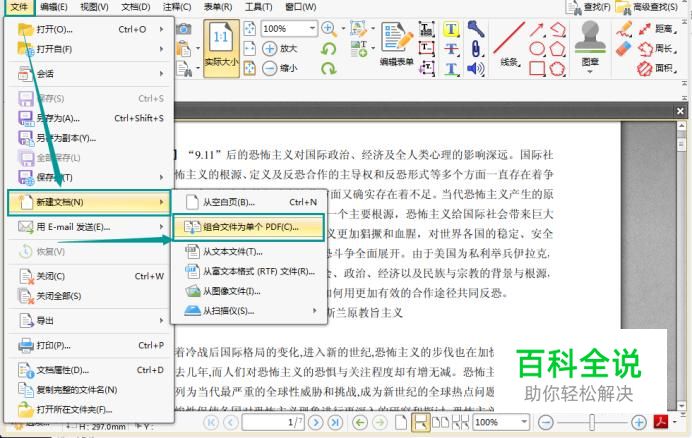Open the 注释(C) menu
This screenshot has width=692, height=438.
pos(177,7)
